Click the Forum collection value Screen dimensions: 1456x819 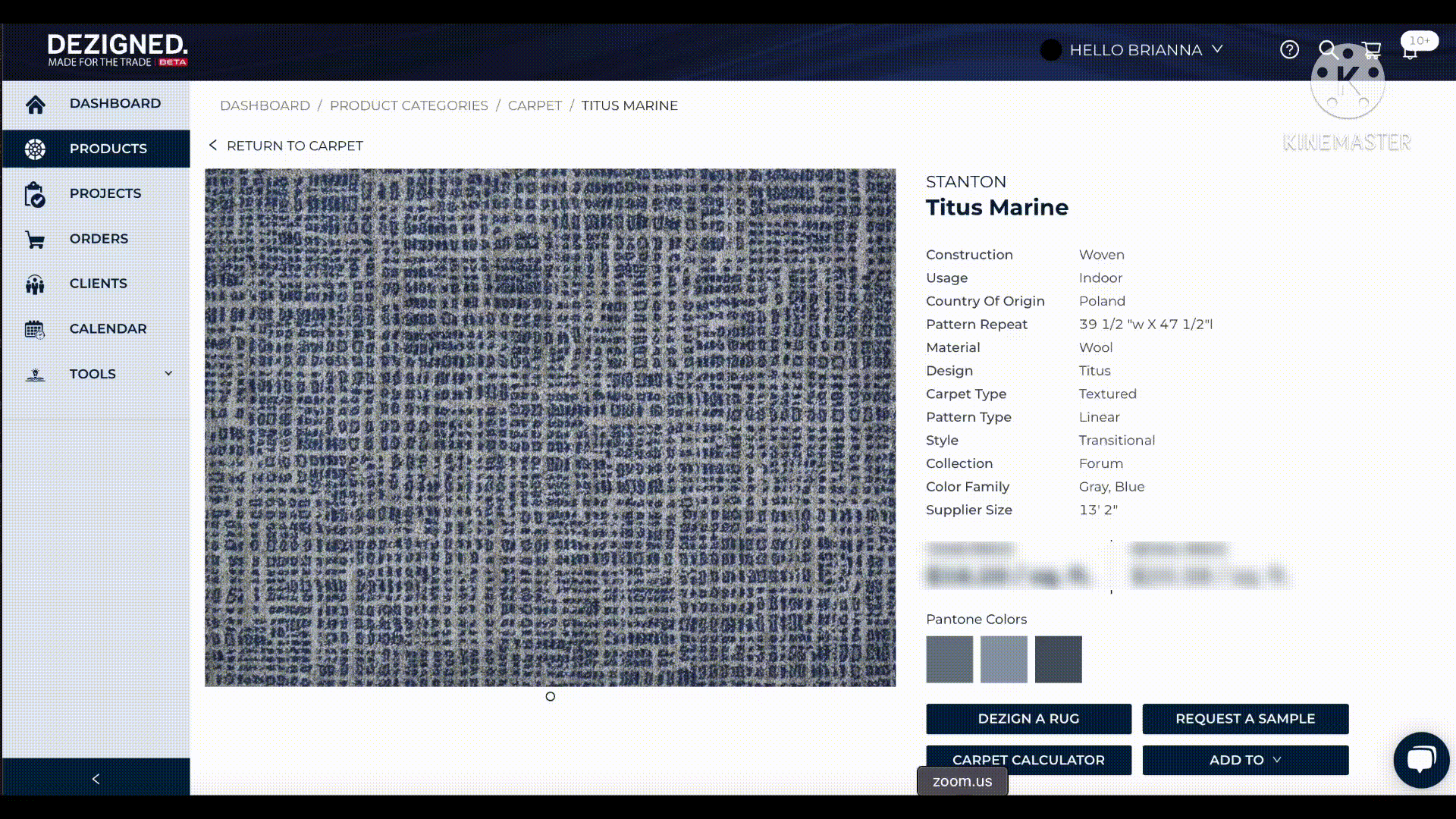click(x=1101, y=463)
